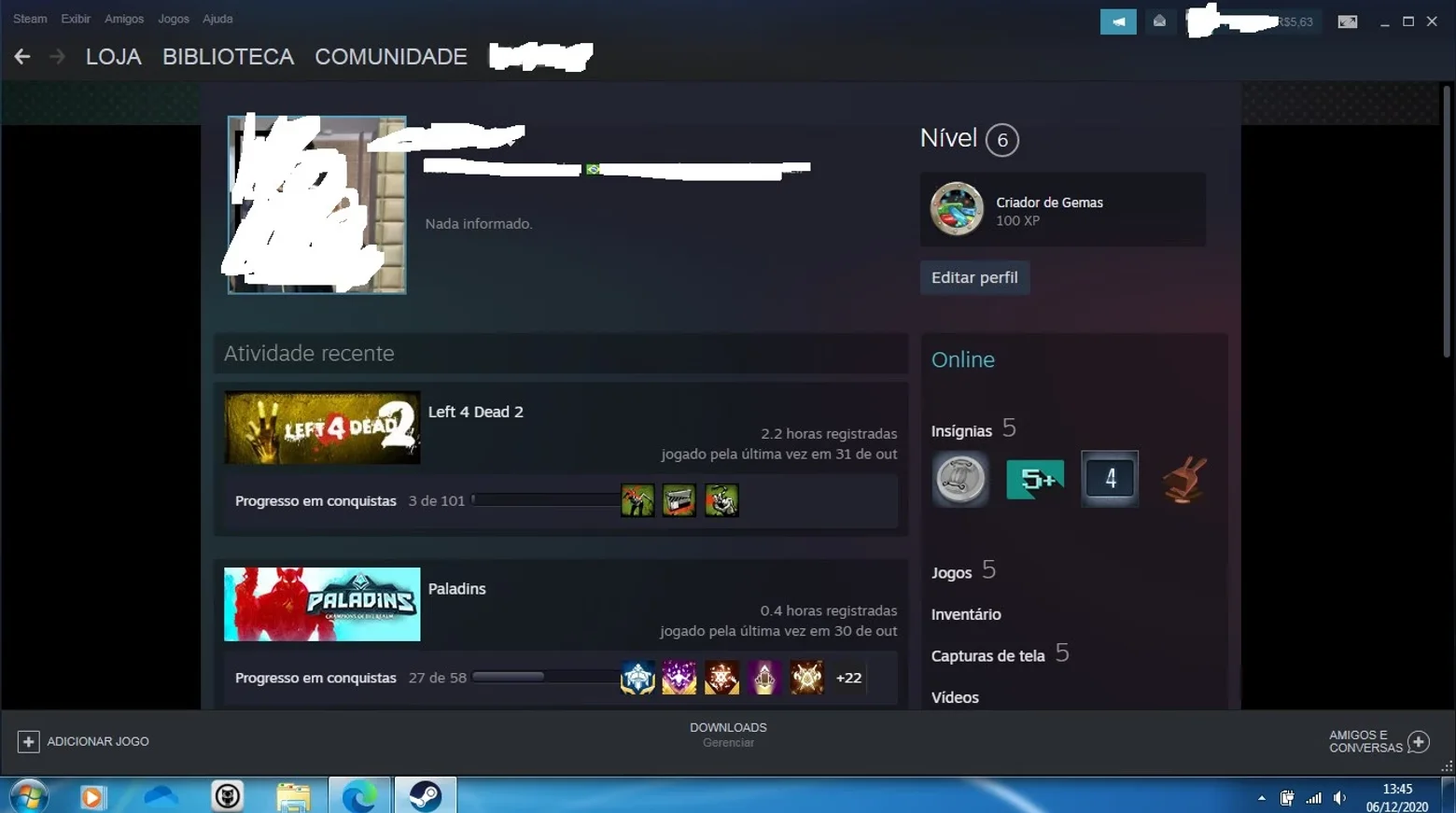Open the taskbar clock showing 13:45
The image size is (1456, 813).
click(1397, 798)
